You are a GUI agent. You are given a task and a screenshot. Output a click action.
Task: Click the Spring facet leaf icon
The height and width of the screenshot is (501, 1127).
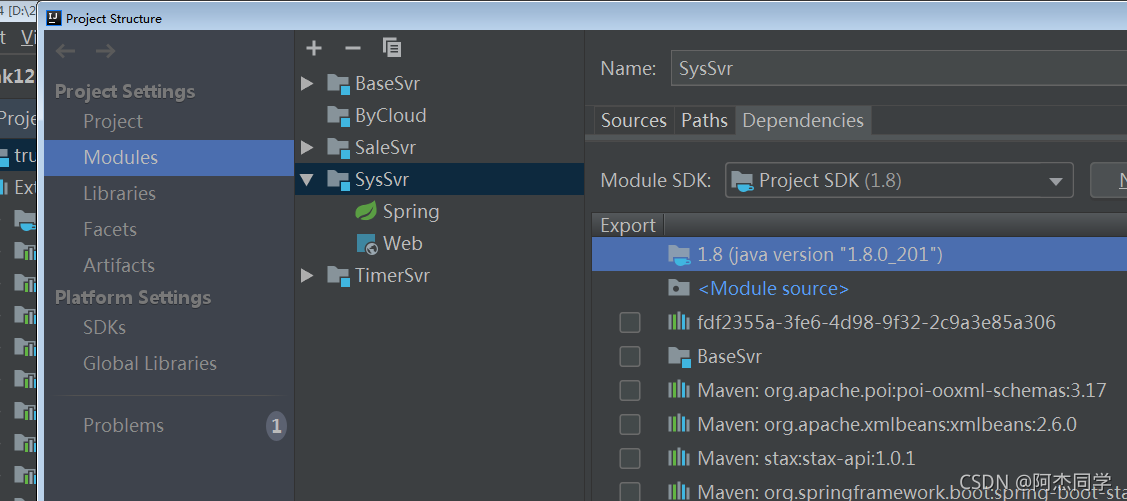tap(367, 211)
